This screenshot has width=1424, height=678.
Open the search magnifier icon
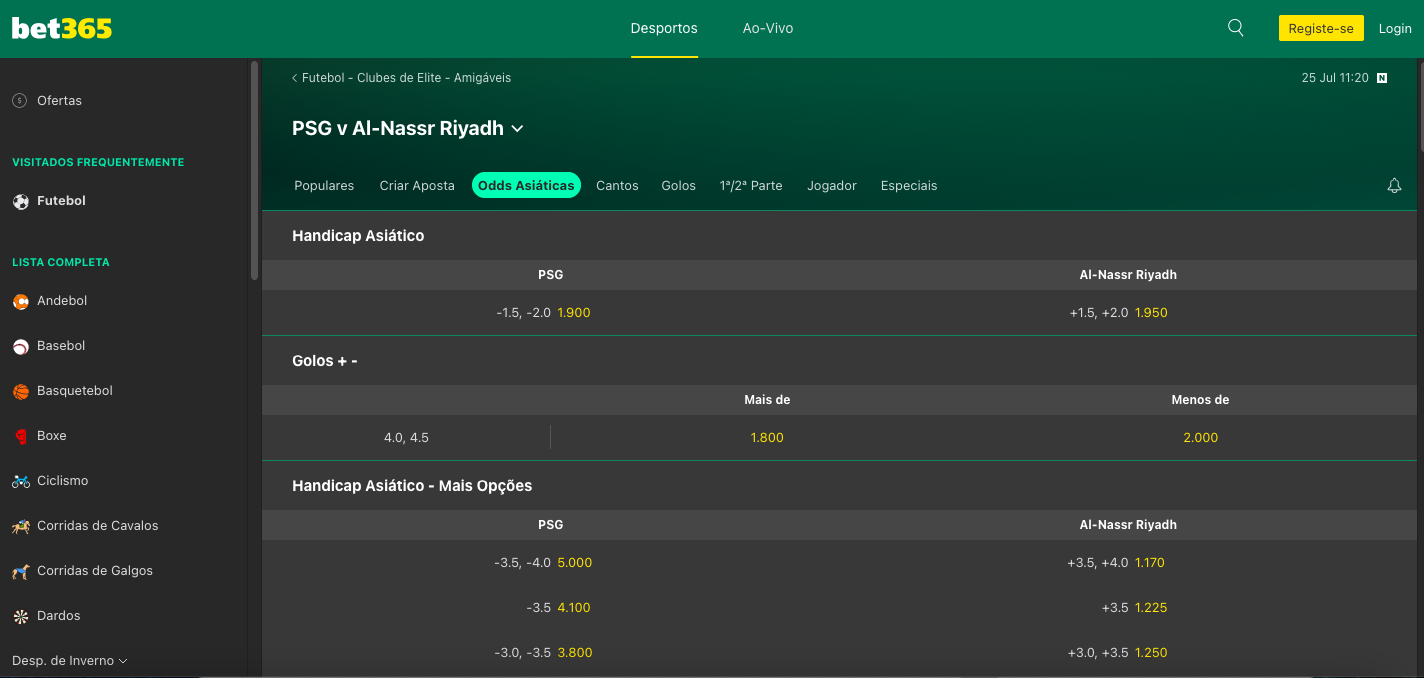(x=1236, y=28)
